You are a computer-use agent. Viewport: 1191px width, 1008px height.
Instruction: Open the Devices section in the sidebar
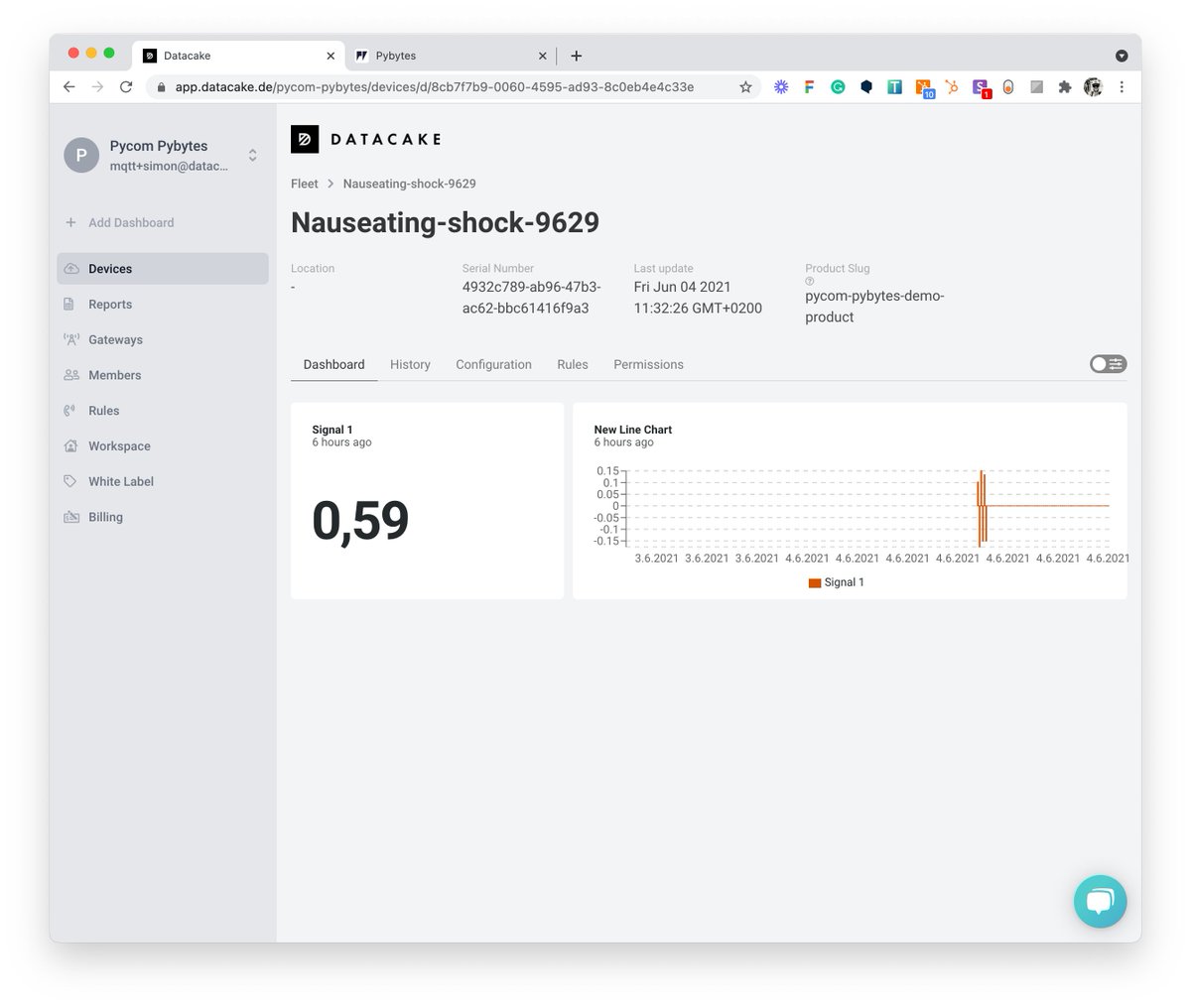[x=109, y=268]
